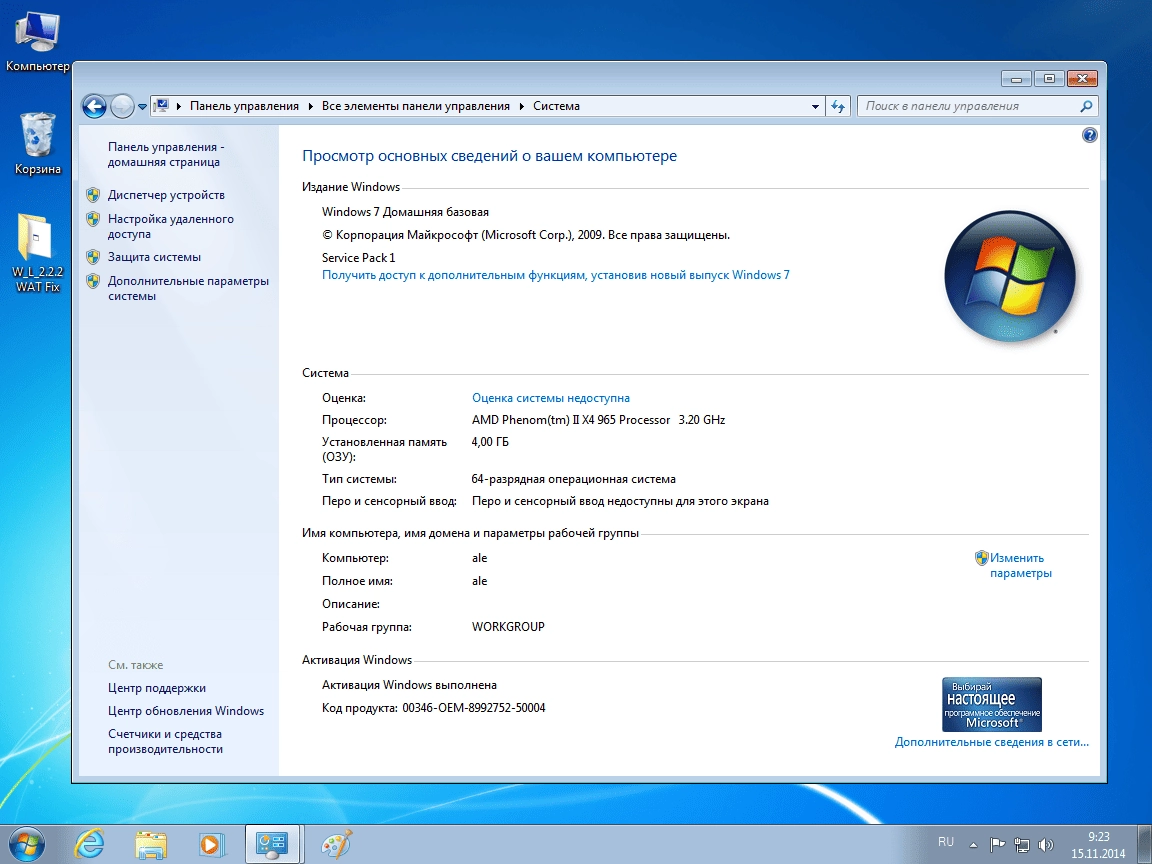1152x864 pixels.
Task: Click shield icon beside Настройка удаленного доступа
Action: tap(93, 219)
